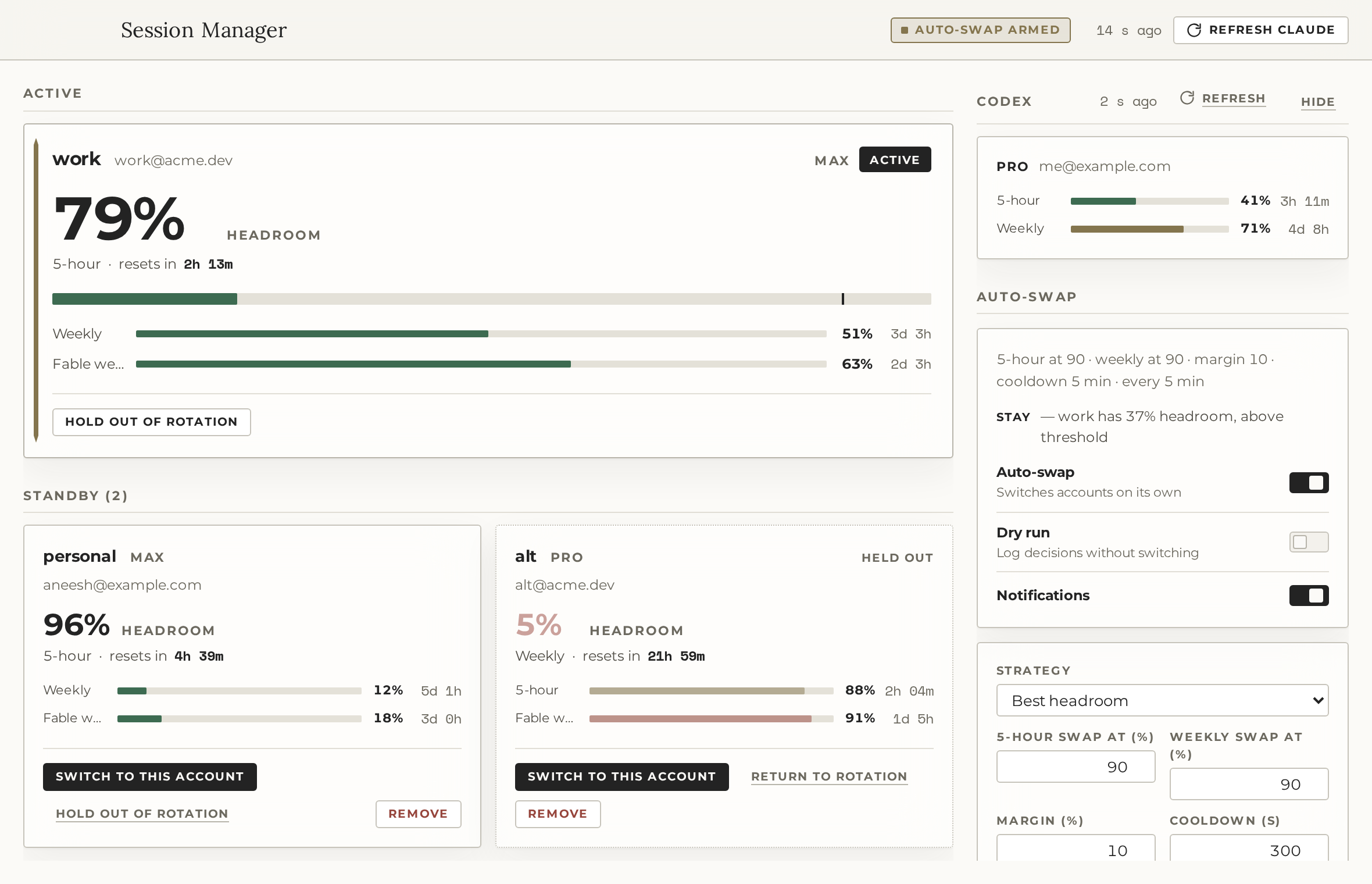Click the Codex refresh circular arrow icon
The image size is (1372, 884).
pyautogui.click(x=1187, y=98)
